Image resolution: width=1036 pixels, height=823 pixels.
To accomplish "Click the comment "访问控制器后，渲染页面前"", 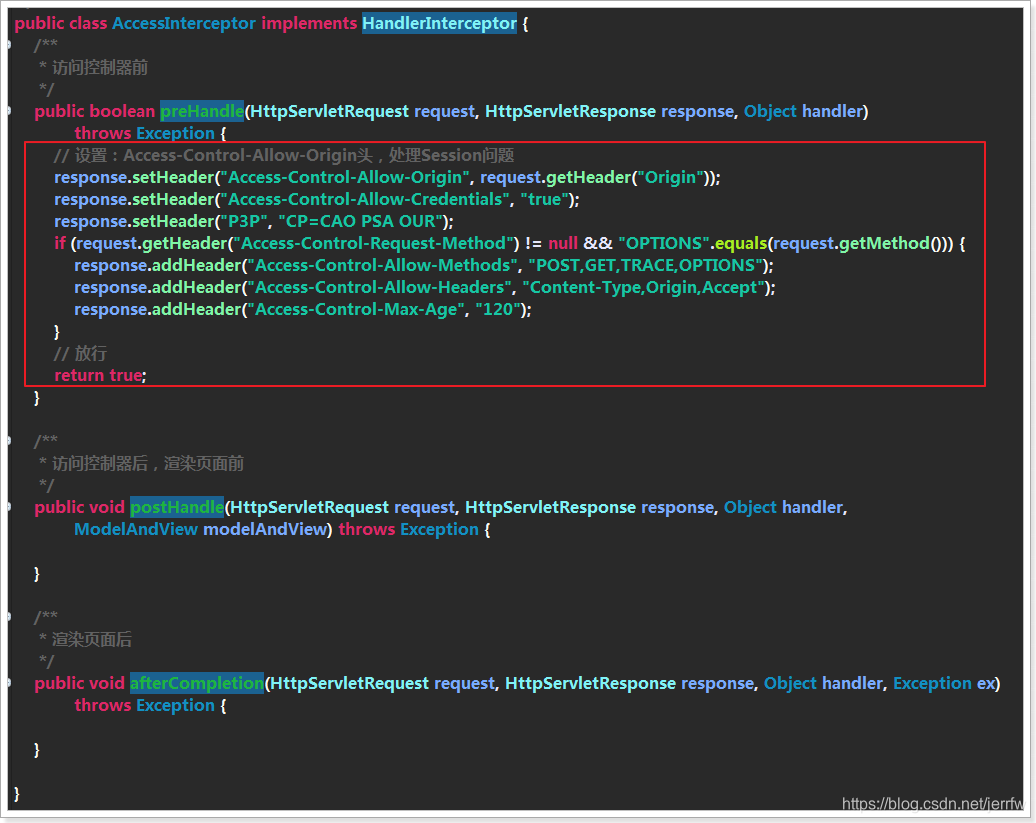I will [148, 464].
